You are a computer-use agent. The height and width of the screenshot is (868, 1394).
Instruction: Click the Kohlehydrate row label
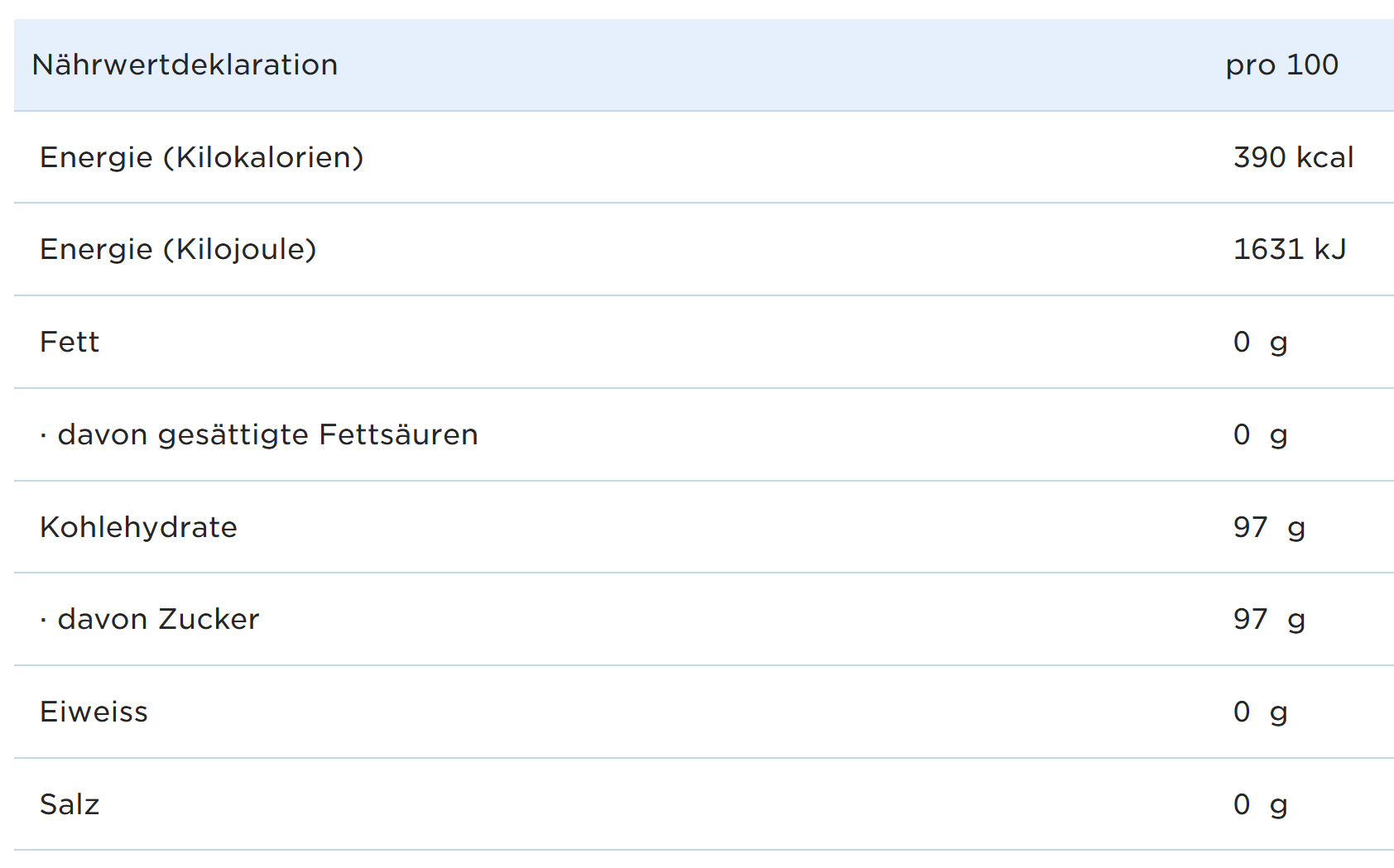138,527
